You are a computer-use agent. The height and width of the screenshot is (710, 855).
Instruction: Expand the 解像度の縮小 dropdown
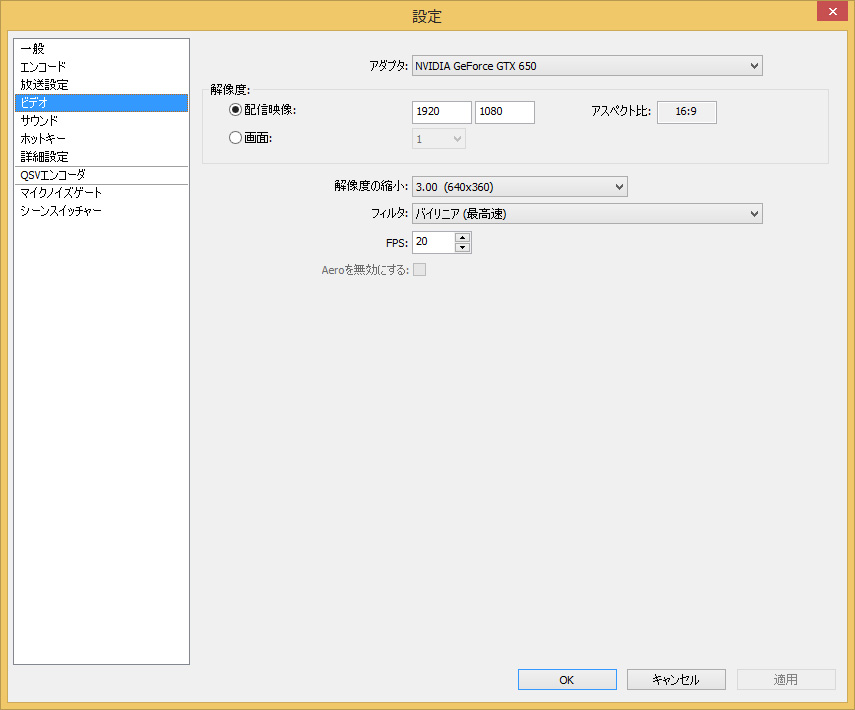(x=520, y=186)
